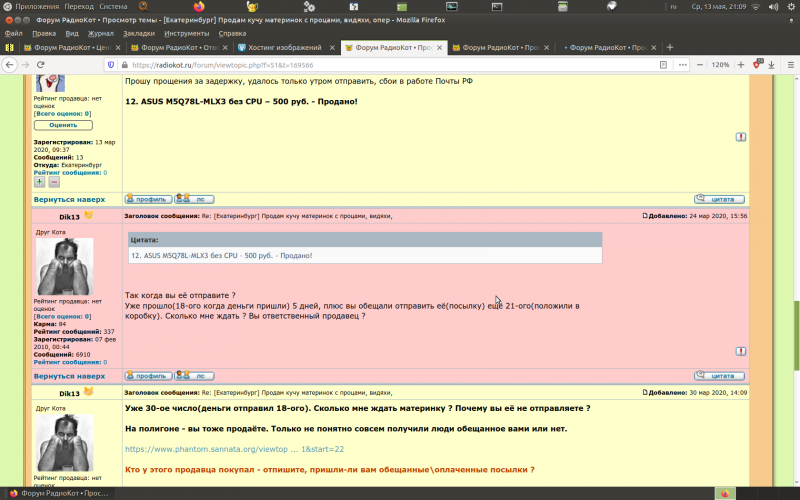Click first 'Вернуться наверх' link
800x500 pixels.
(69, 199)
